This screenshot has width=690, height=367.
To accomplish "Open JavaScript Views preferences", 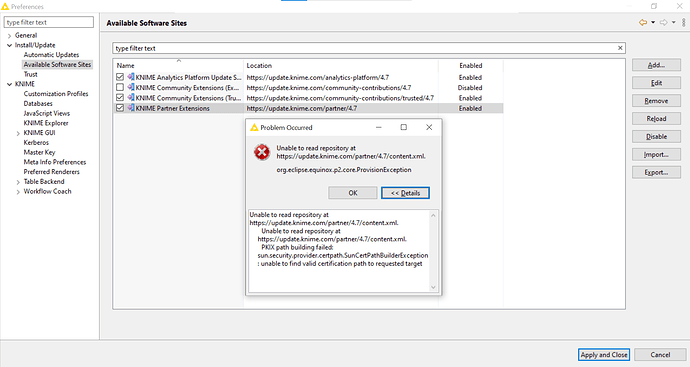I will (47, 113).
